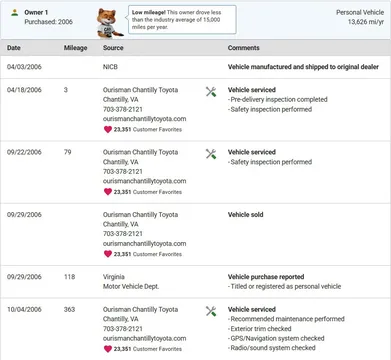Click the Comments column header

(243, 48)
